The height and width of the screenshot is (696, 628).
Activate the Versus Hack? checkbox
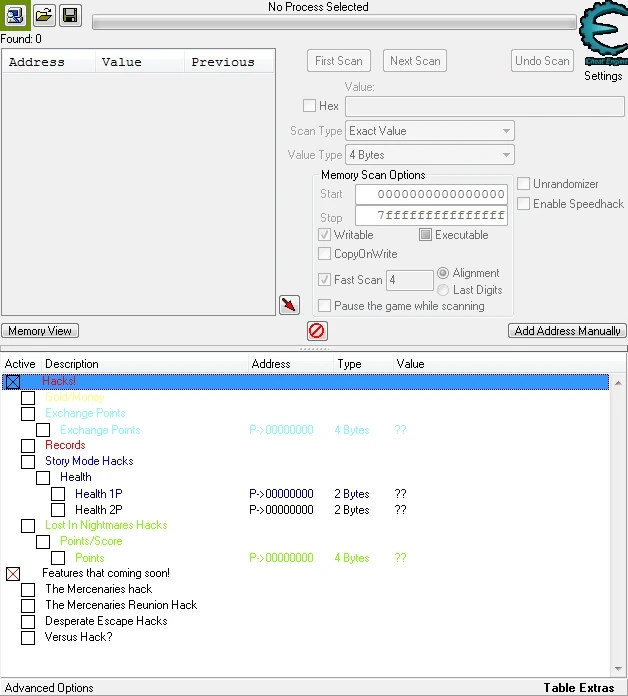coord(28,638)
